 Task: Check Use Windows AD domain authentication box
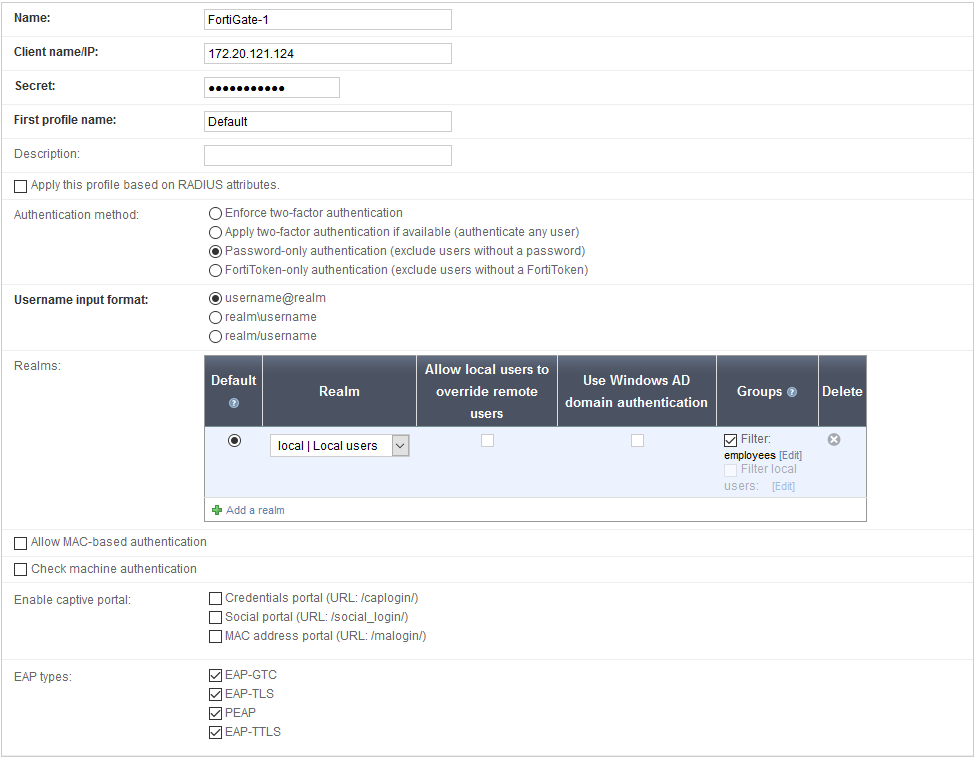point(637,440)
